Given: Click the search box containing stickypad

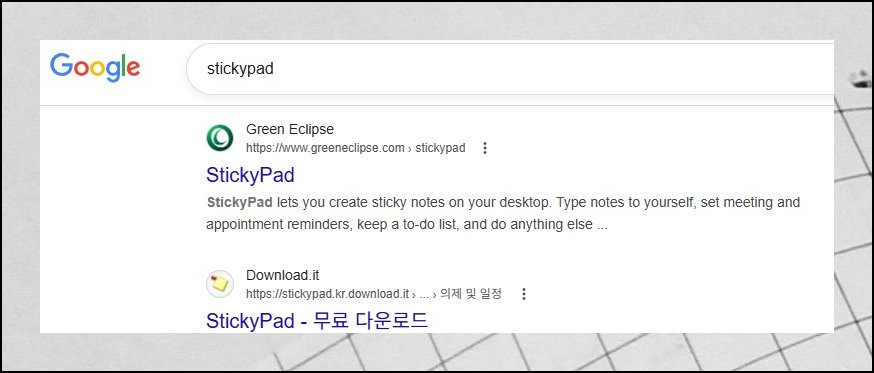Looking at the screenshot, I should coord(510,69).
